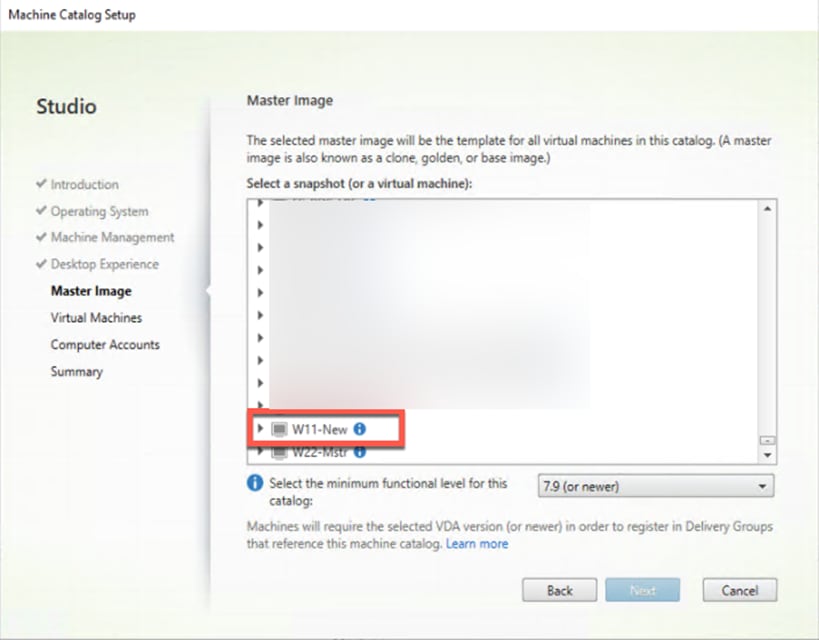The width and height of the screenshot is (819, 640).
Task: Click the checkmark beside Machine Management
Action: coord(41,237)
